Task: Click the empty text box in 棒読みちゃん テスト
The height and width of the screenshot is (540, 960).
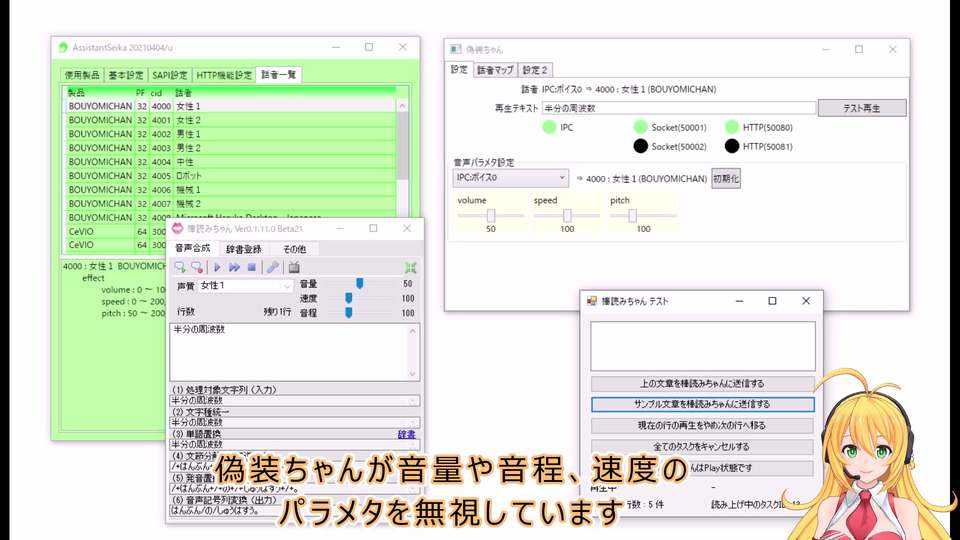Action: [x=702, y=346]
